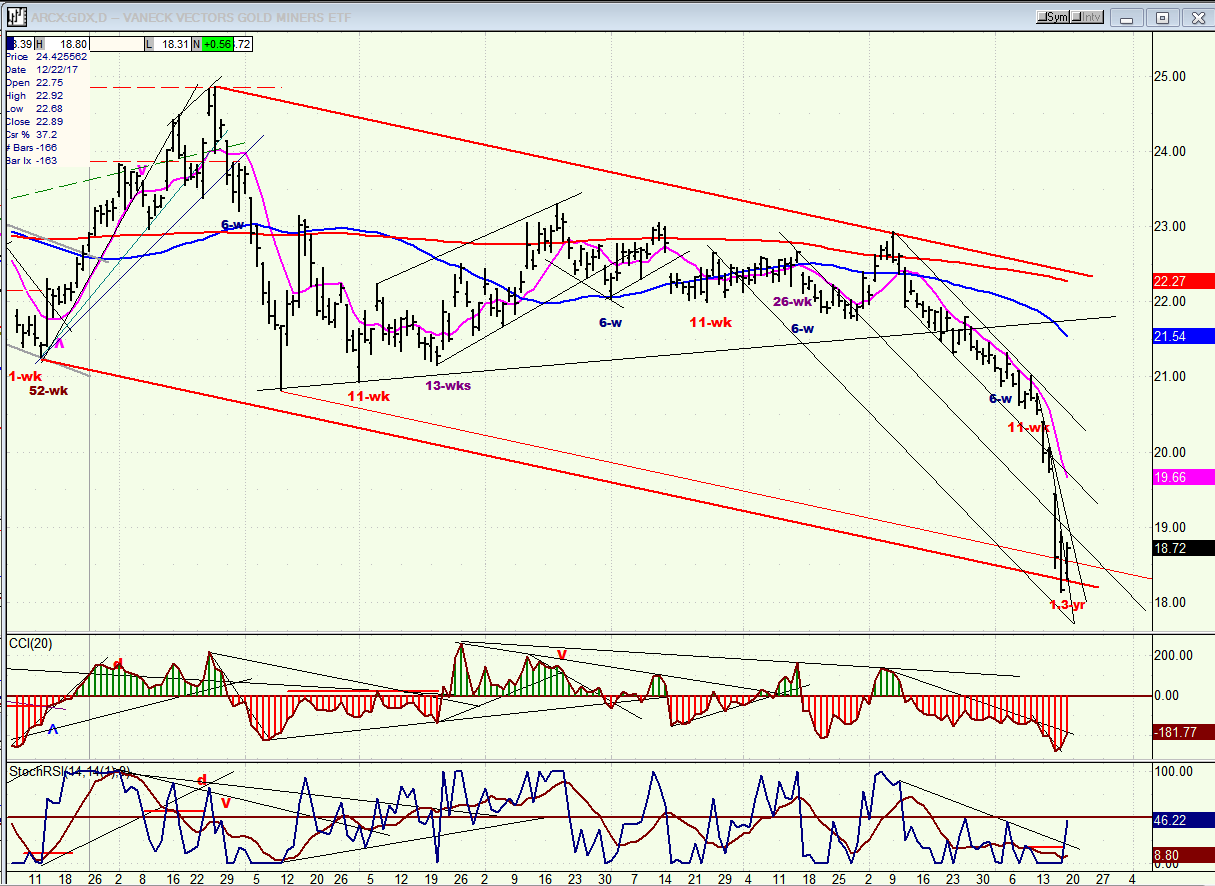Minimize the GDX chart window

click(1128, 17)
